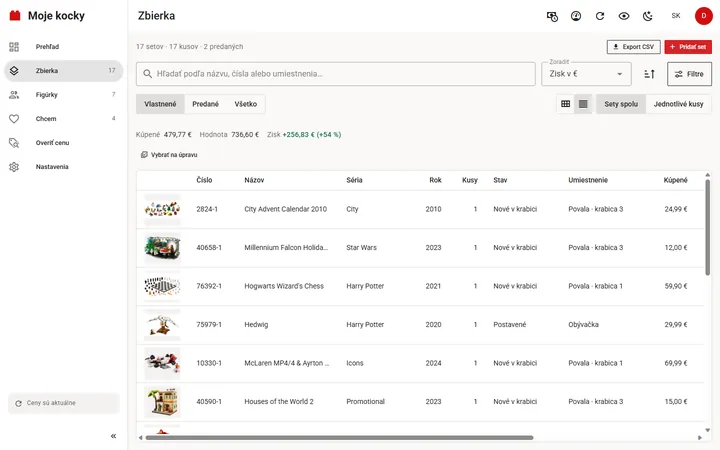Click the Figúrky people icon
The image size is (720, 450).
click(14, 95)
